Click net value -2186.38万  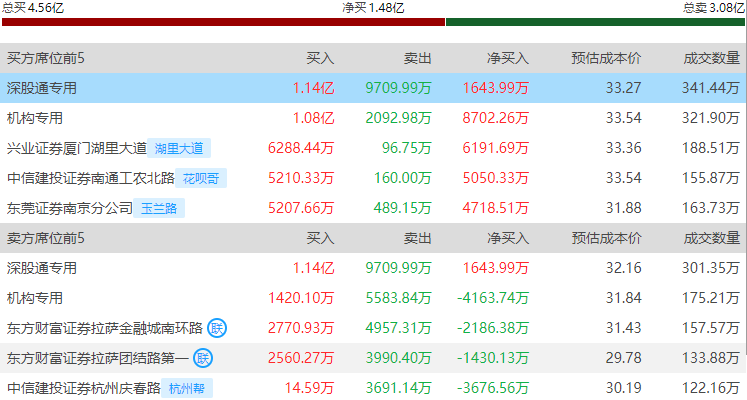coord(493,328)
